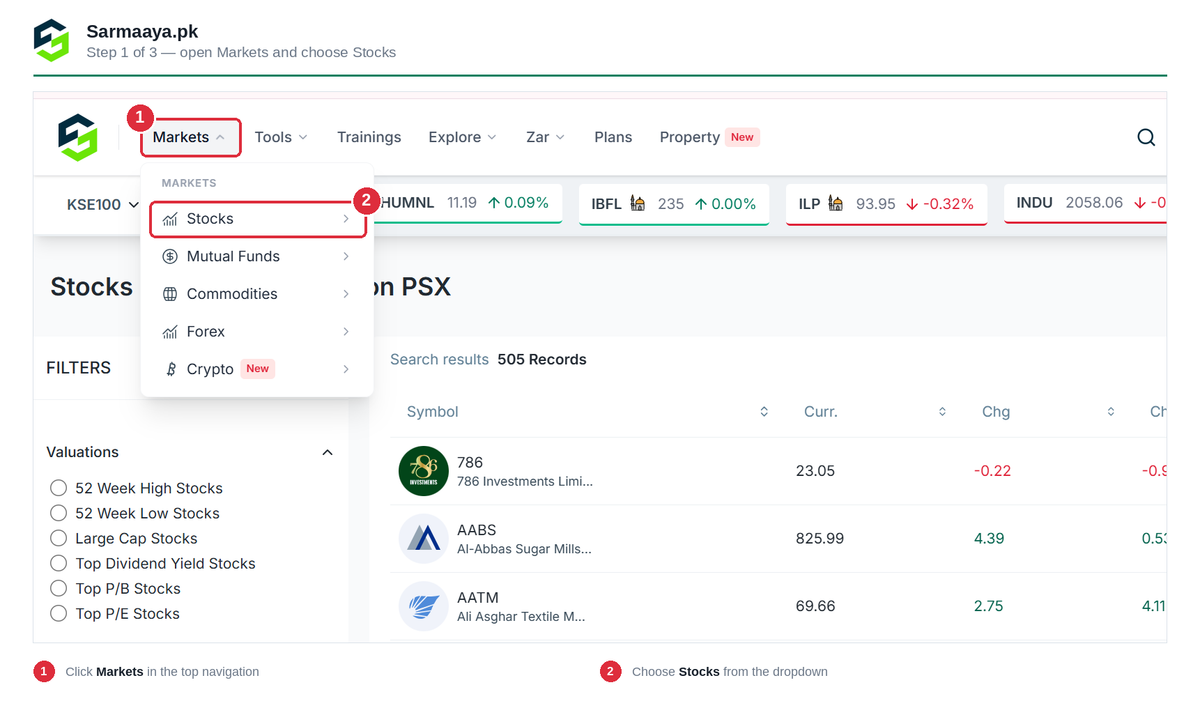
Task: Select Top P/B Stocks filter
Action: tap(58, 588)
